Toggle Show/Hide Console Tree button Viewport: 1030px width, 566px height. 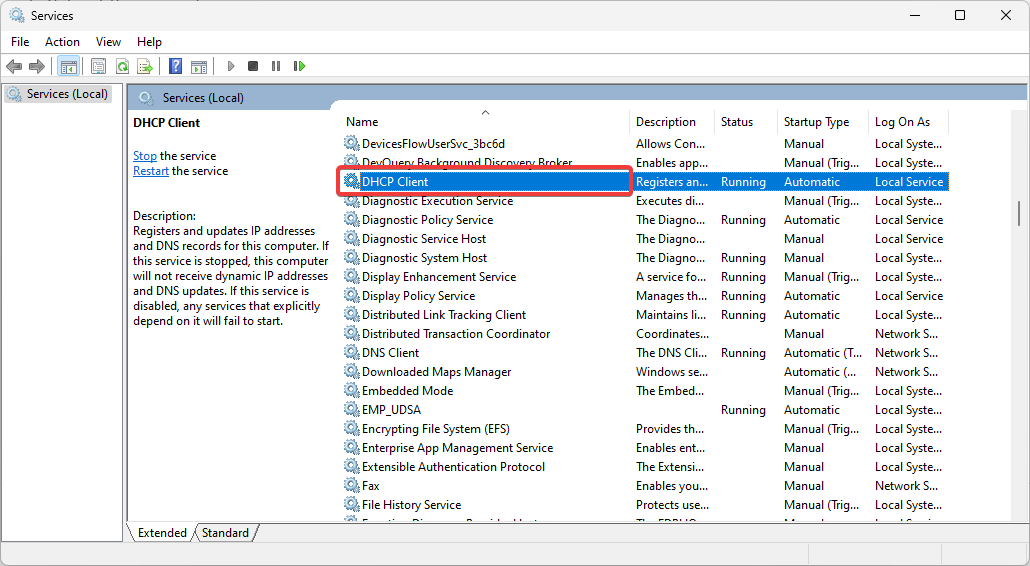[68, 66]
